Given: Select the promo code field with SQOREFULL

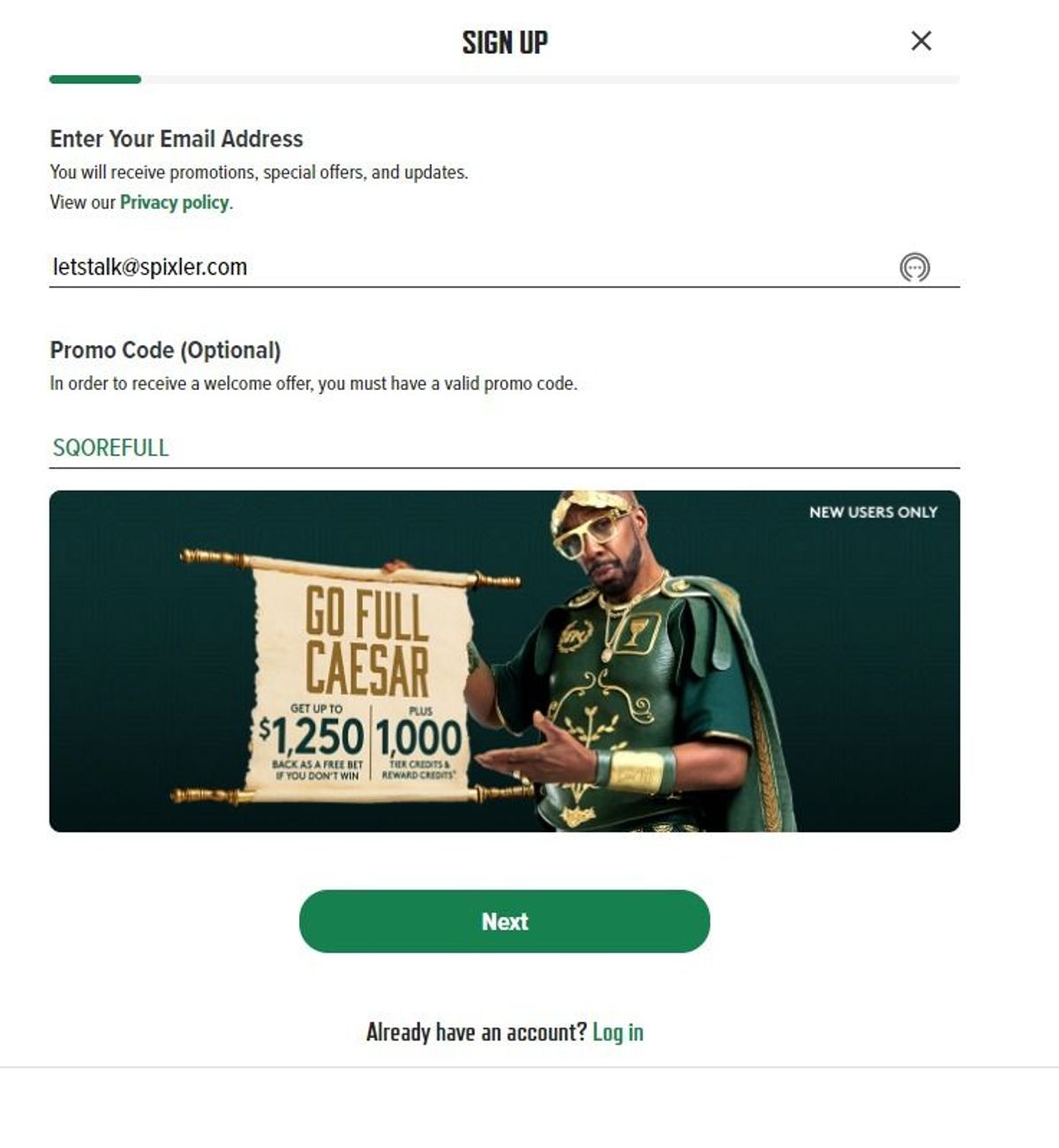Looking at the screenshot, I should [x=505, y=448].
